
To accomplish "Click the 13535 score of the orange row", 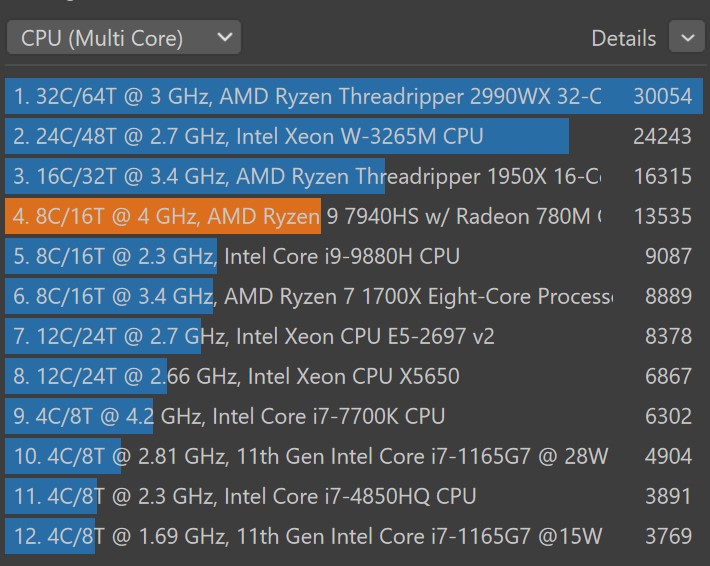I will click(x=662, y=216).
